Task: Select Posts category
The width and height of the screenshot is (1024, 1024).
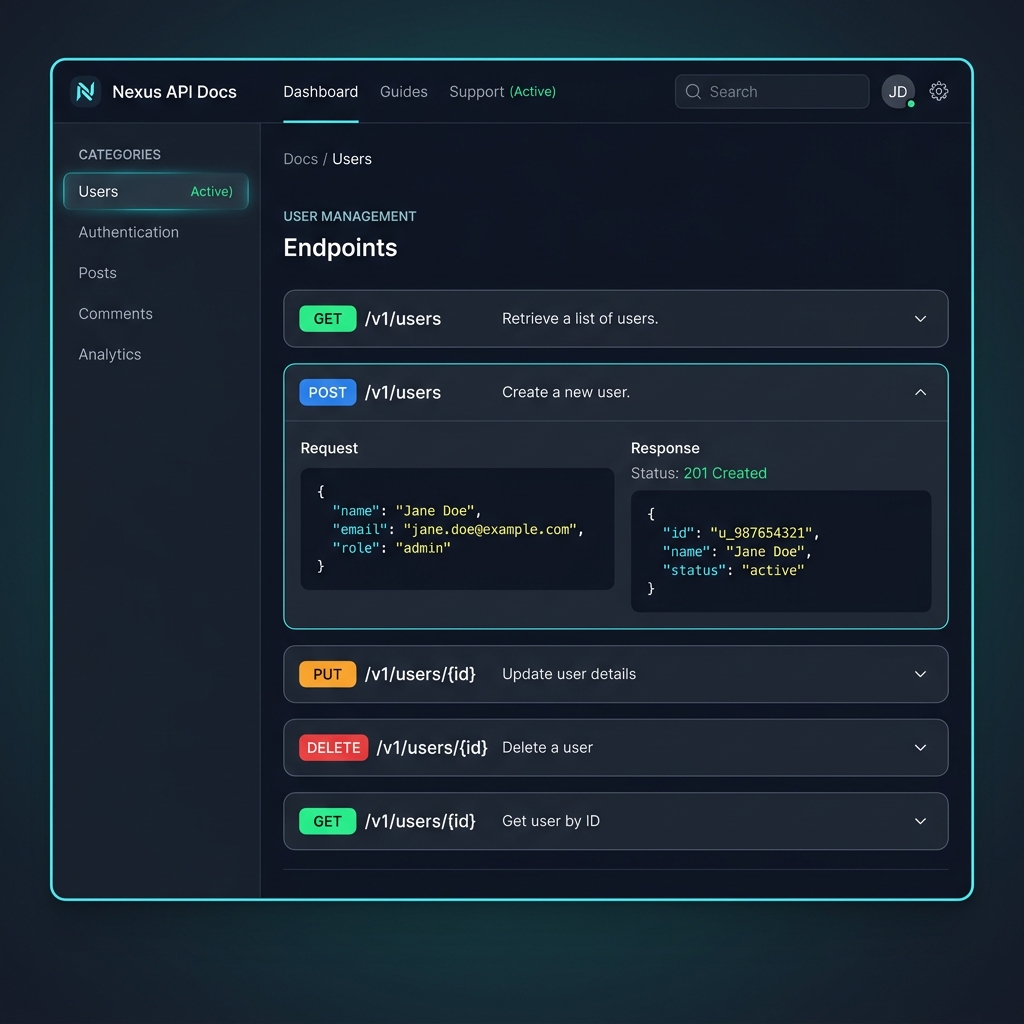Action: click(x=97, y=273)
